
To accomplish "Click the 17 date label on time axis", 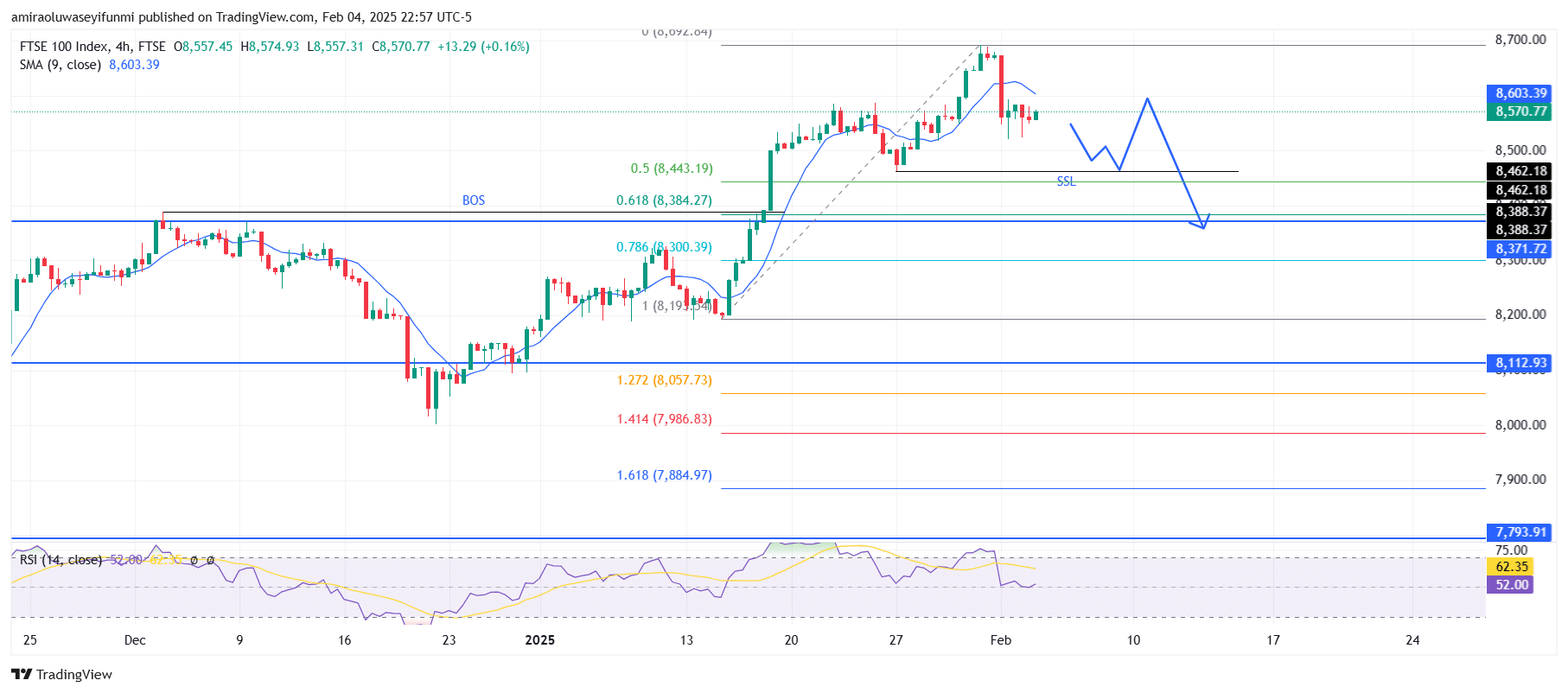I will point(1273,640).
